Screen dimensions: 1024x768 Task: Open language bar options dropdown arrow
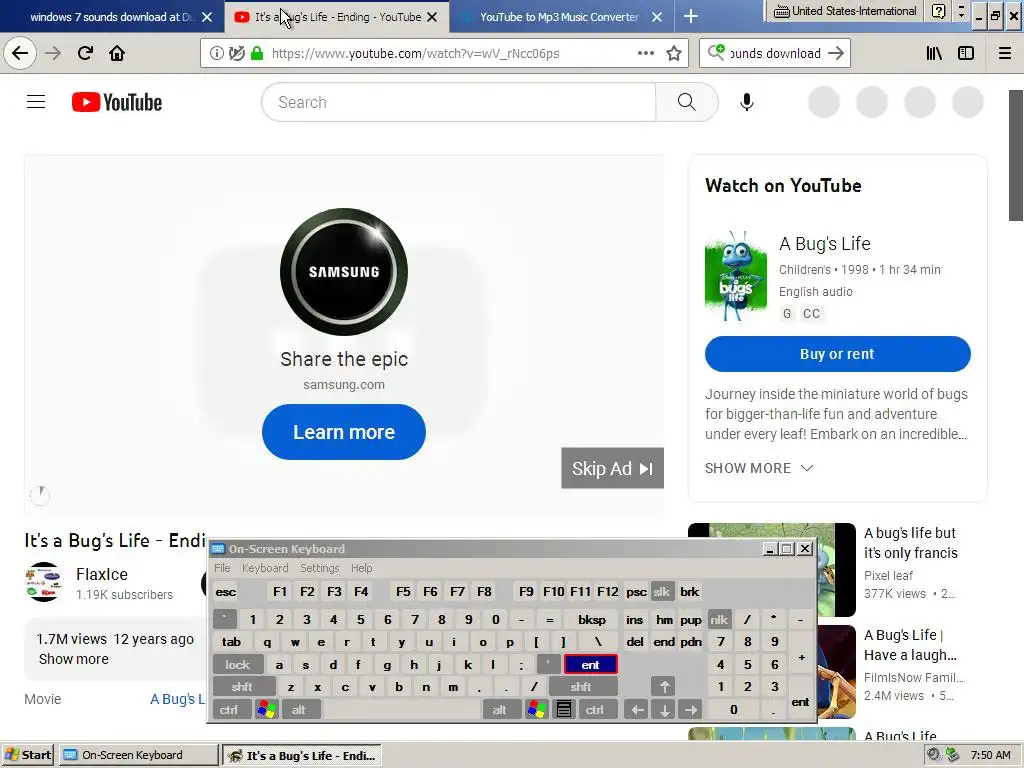coord(961,11)
